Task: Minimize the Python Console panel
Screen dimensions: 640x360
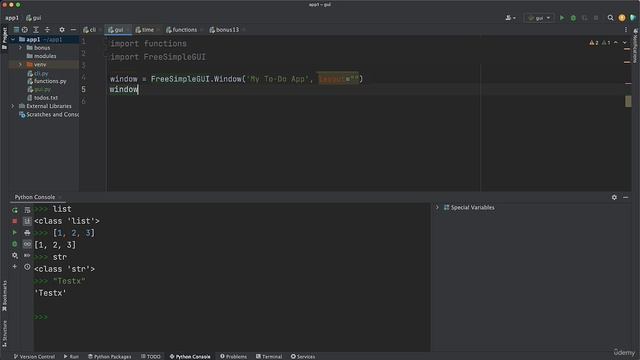Action: [626, 197]
